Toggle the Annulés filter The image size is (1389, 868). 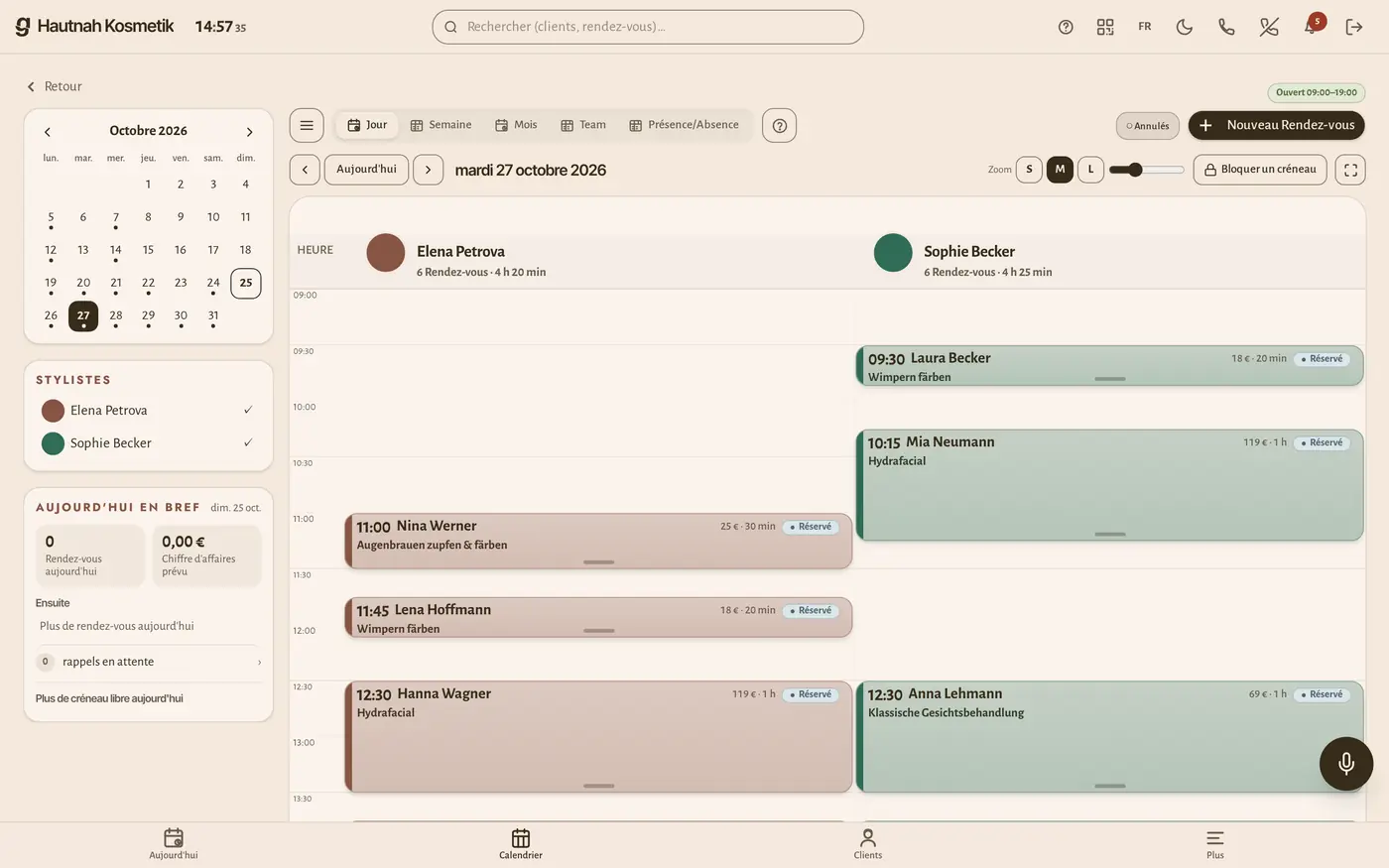tap(1148, 126)
